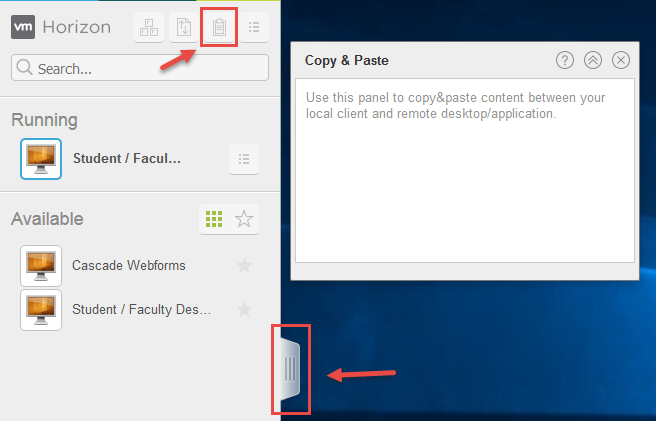Launch Cascade Webforms desktop

click(128, 265)
